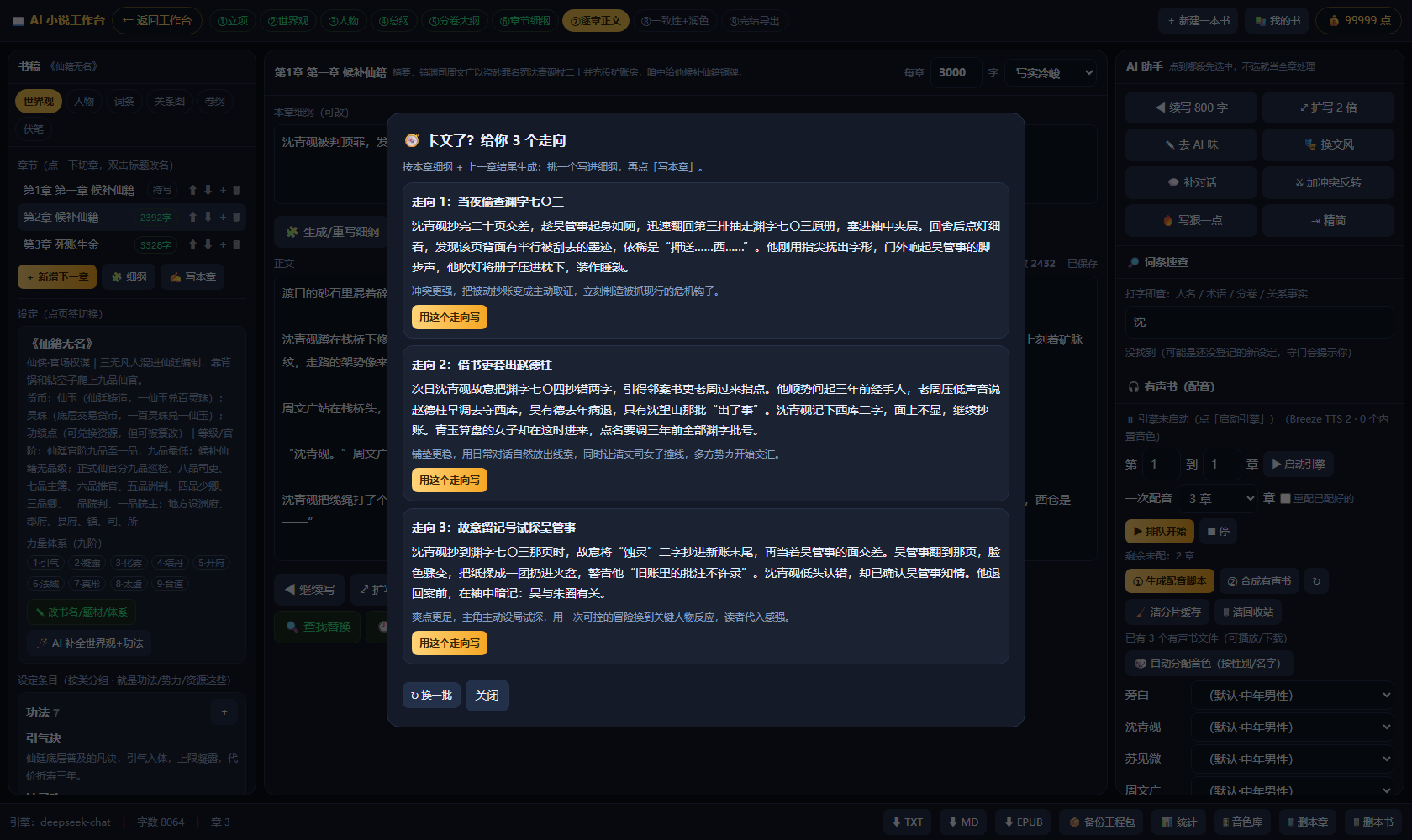Switch to 伏笔 tab in left panel
The height and width of the screenshot is (840, 1412).
pyautogui.click(x=34, y=129)
